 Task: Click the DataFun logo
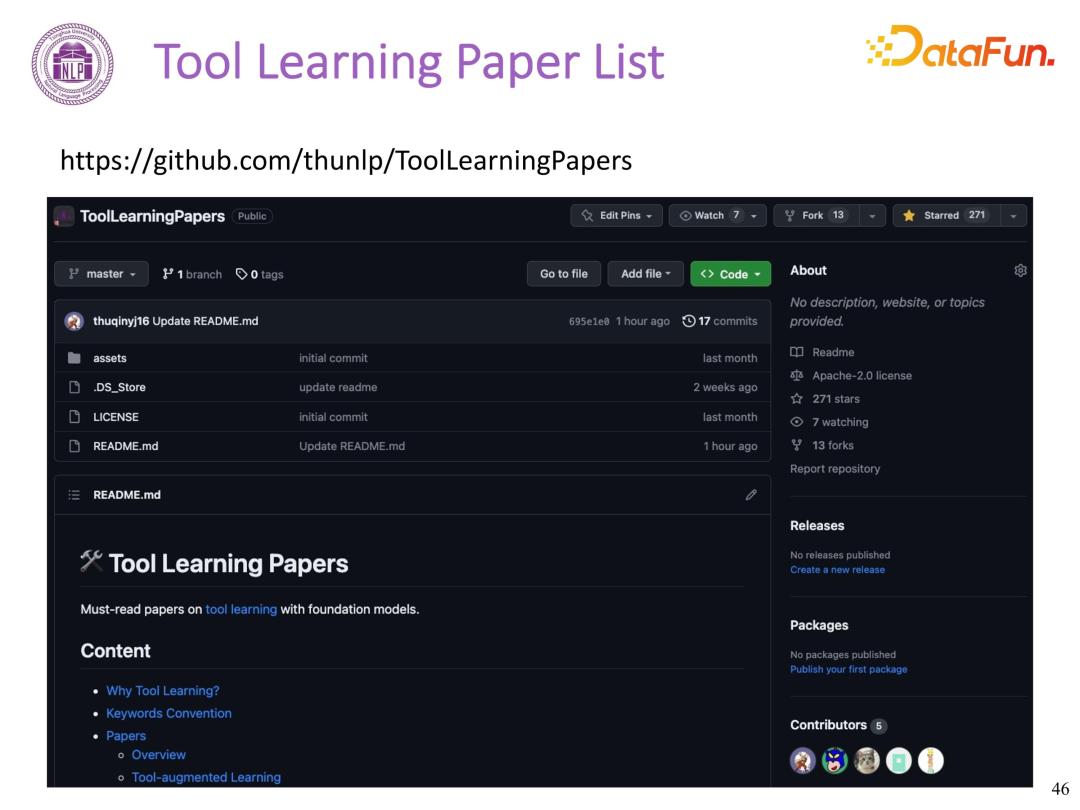(x=960, y=46)
